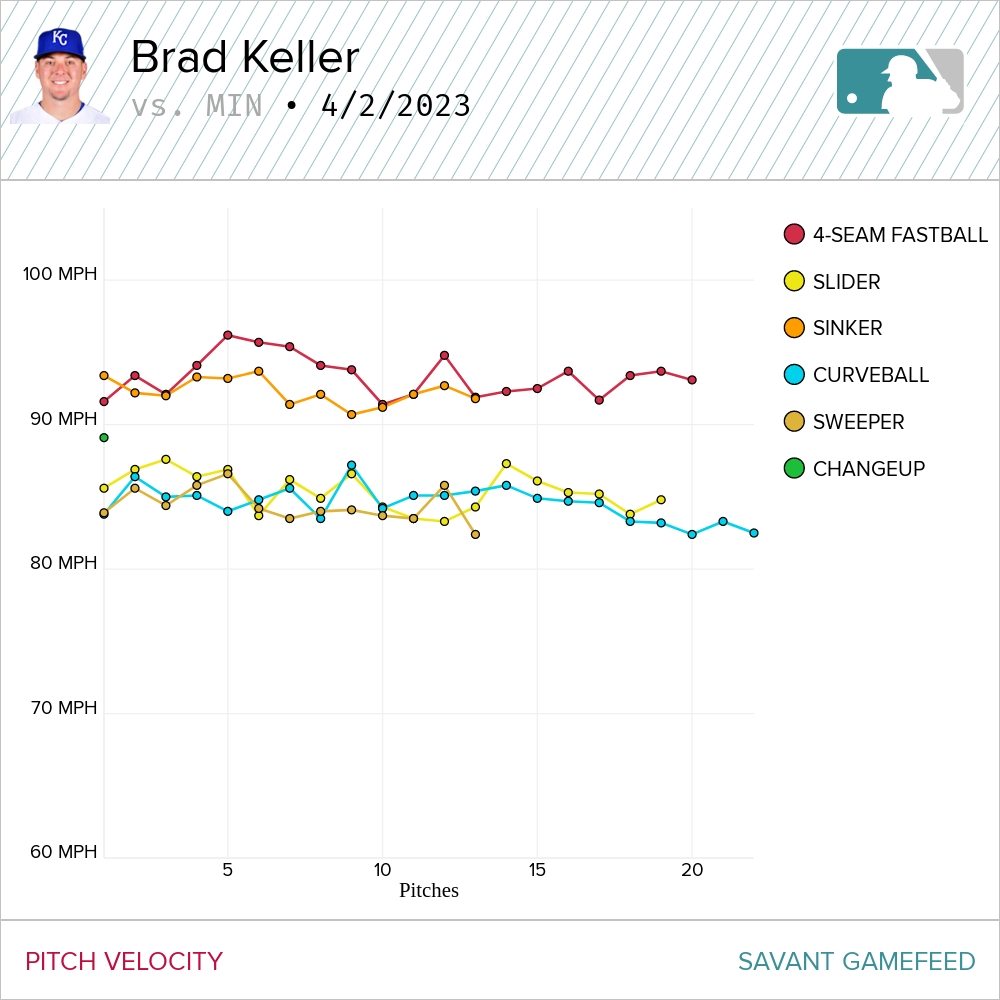Click Brad Keller's headshot photo

[x=60, y=76]
